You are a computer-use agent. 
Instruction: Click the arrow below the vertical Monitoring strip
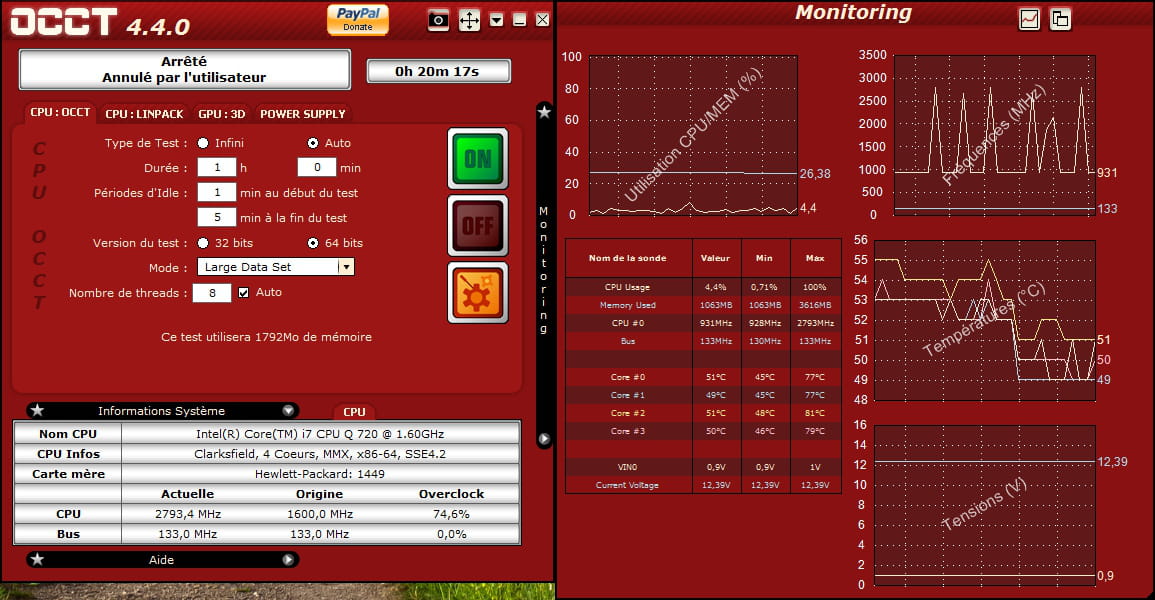pyautogui.click(x=544, y=439)
